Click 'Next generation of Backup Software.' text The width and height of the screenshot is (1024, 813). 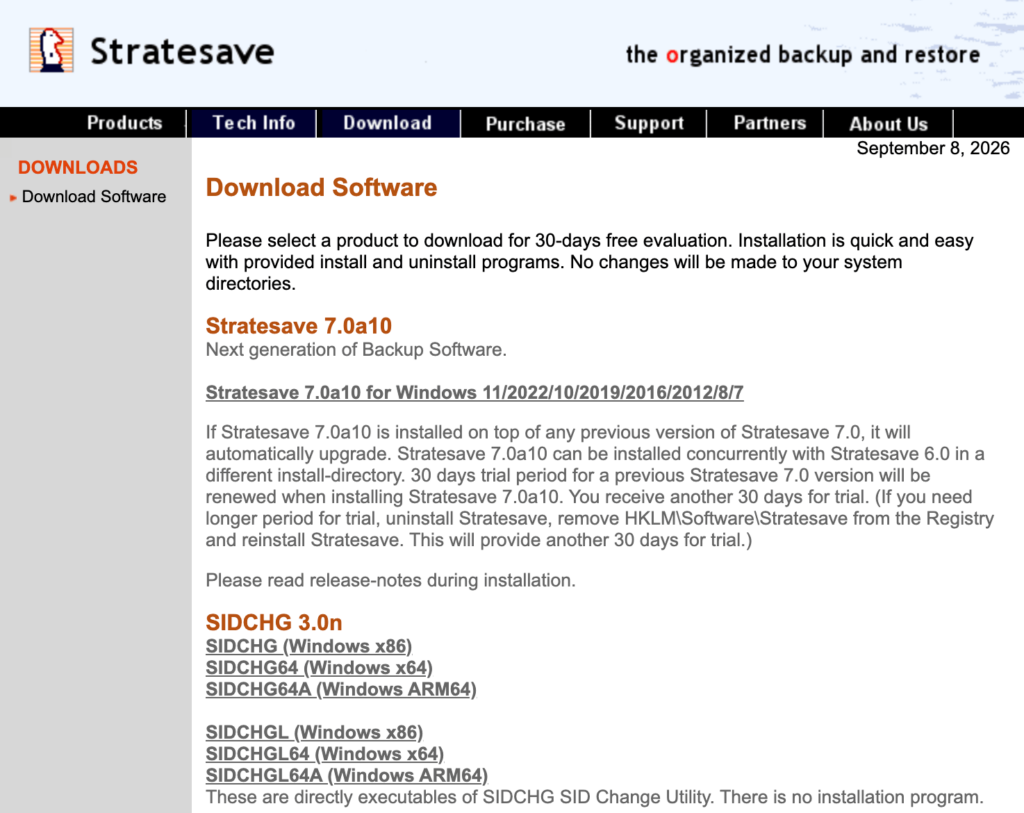[x=356, y=350]
